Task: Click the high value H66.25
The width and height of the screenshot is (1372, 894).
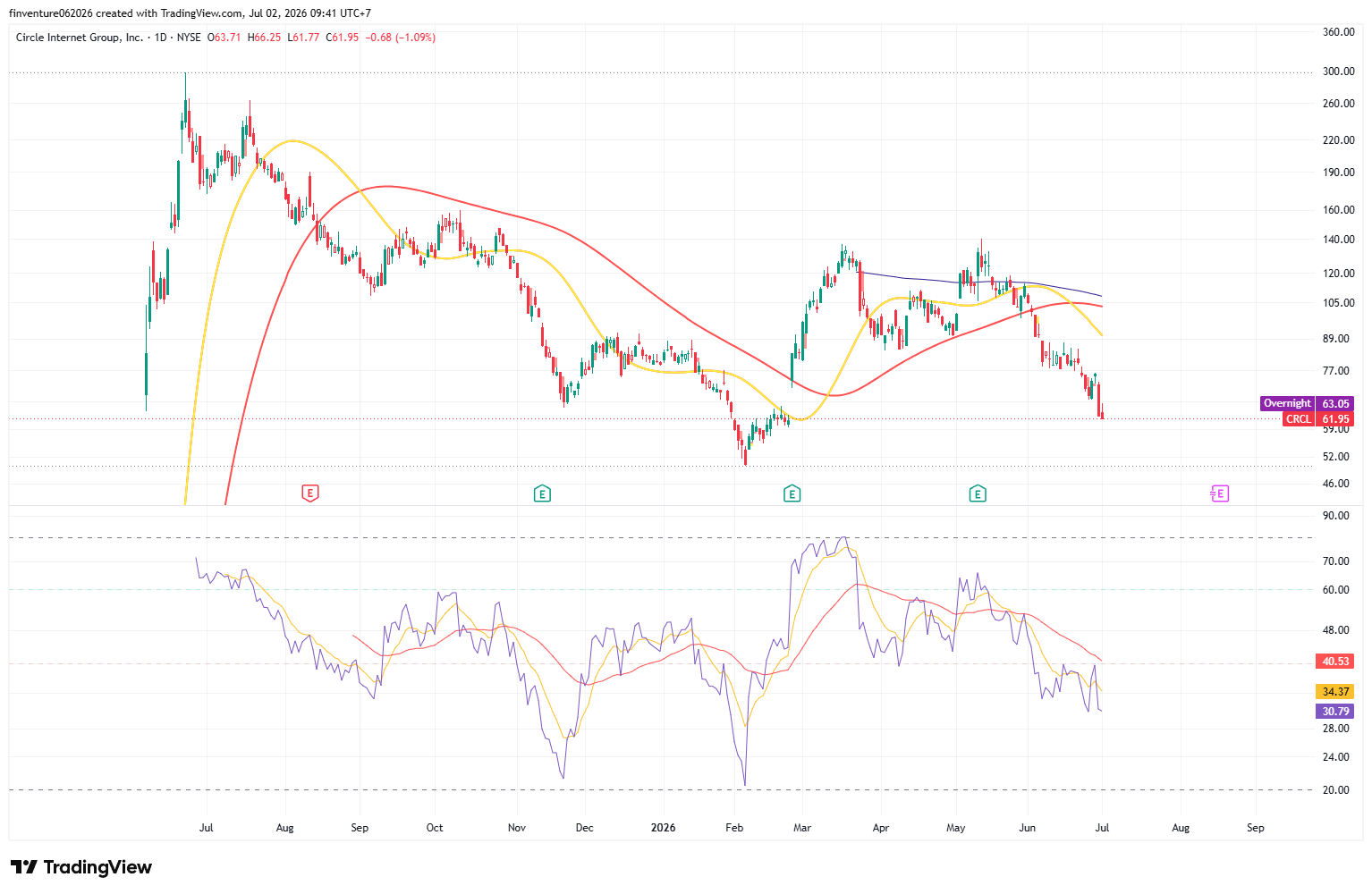Action: 265,38
